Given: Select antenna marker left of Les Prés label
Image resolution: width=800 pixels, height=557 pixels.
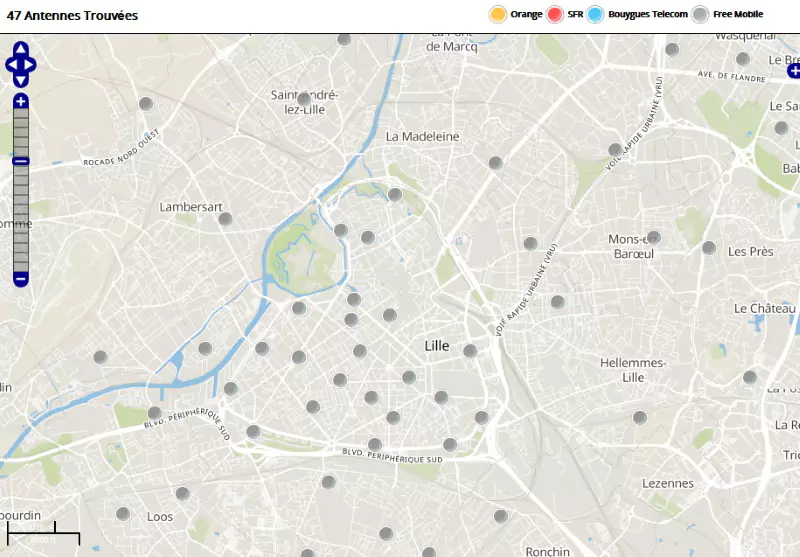Looking at the screenshot, I should pos(709,247).
